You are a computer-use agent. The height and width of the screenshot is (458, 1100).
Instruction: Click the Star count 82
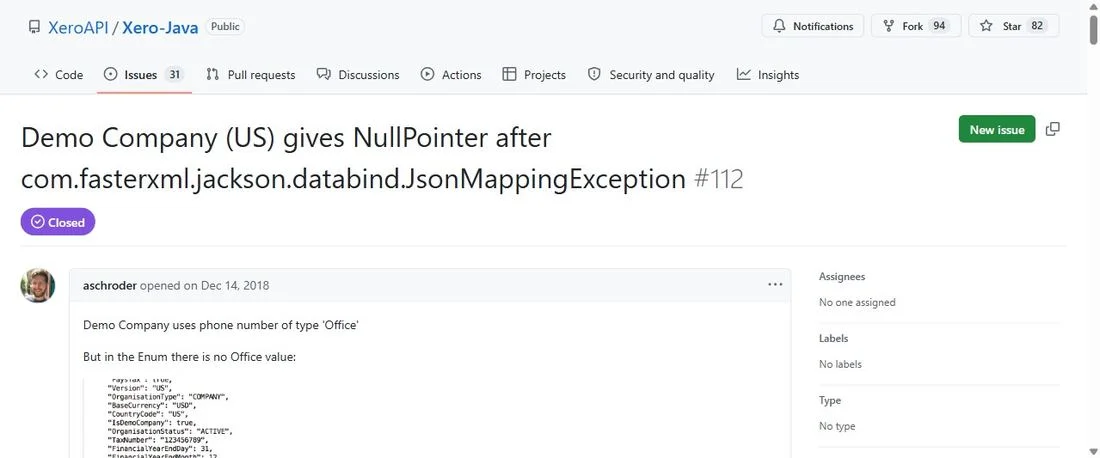tap(1036, 26)
